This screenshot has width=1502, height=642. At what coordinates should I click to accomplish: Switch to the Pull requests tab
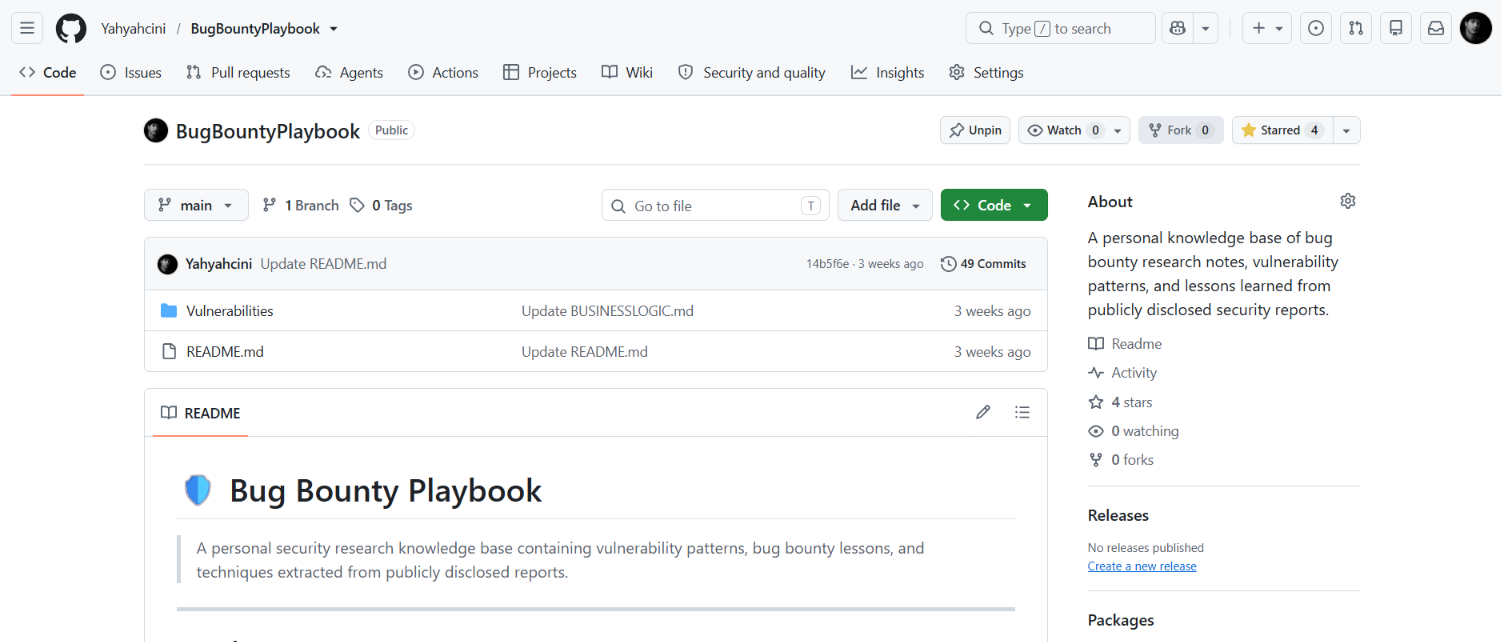click(x=238, y=72)
